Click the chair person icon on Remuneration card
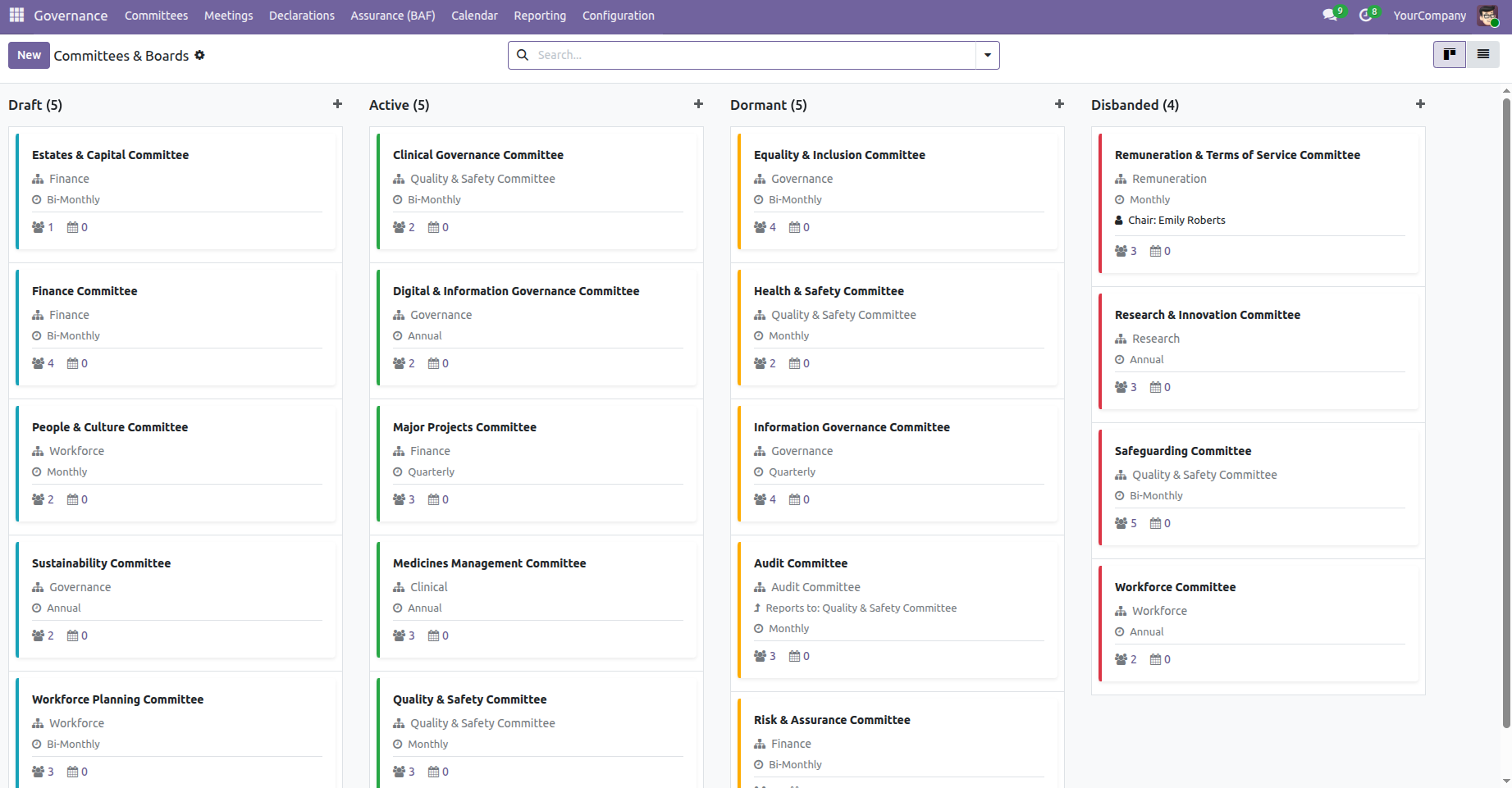This screenshot has width=1512, height=788. coord(1119,220)
